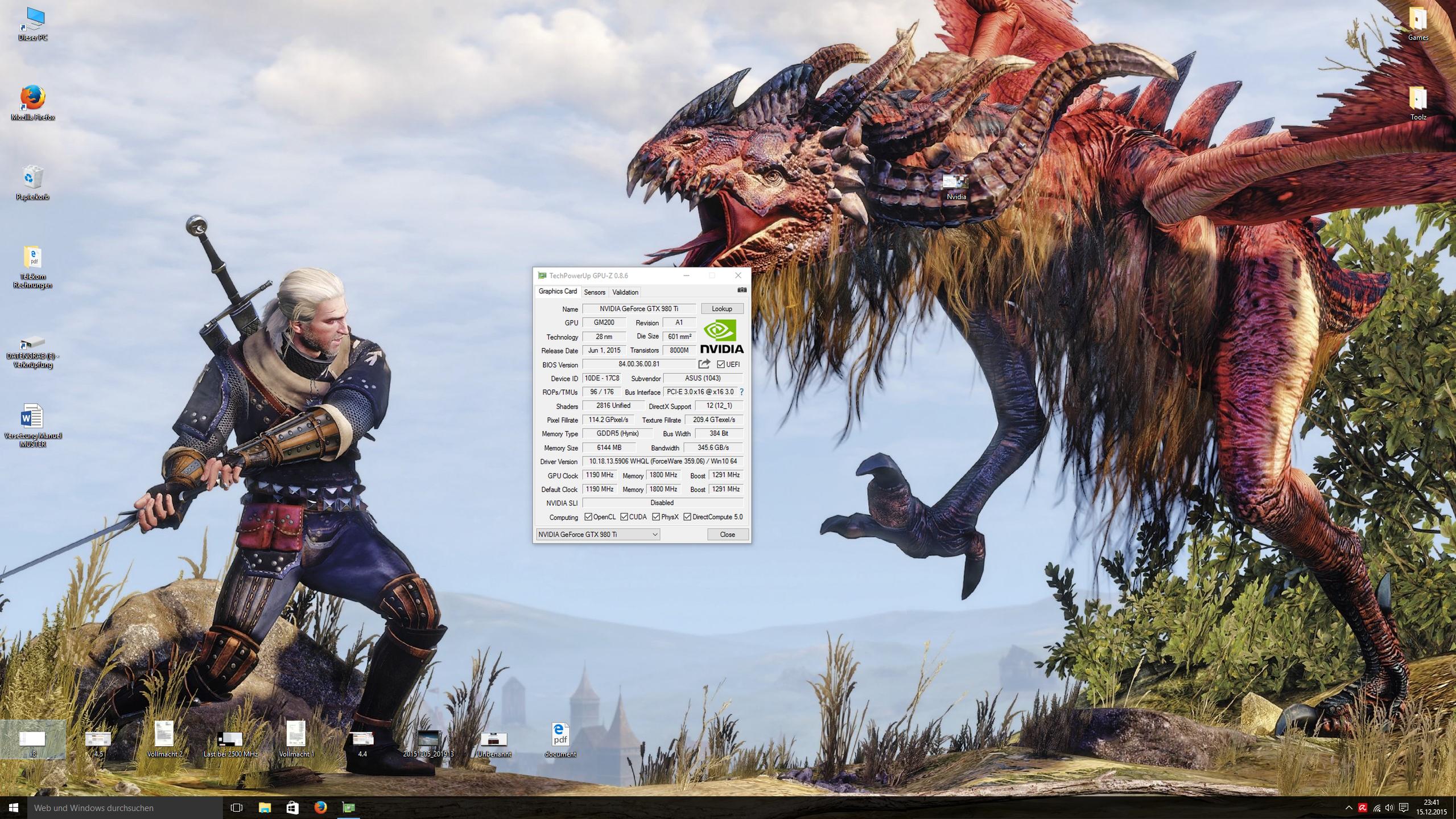Click the BIOS save/share arrow icon

[704, 364]
